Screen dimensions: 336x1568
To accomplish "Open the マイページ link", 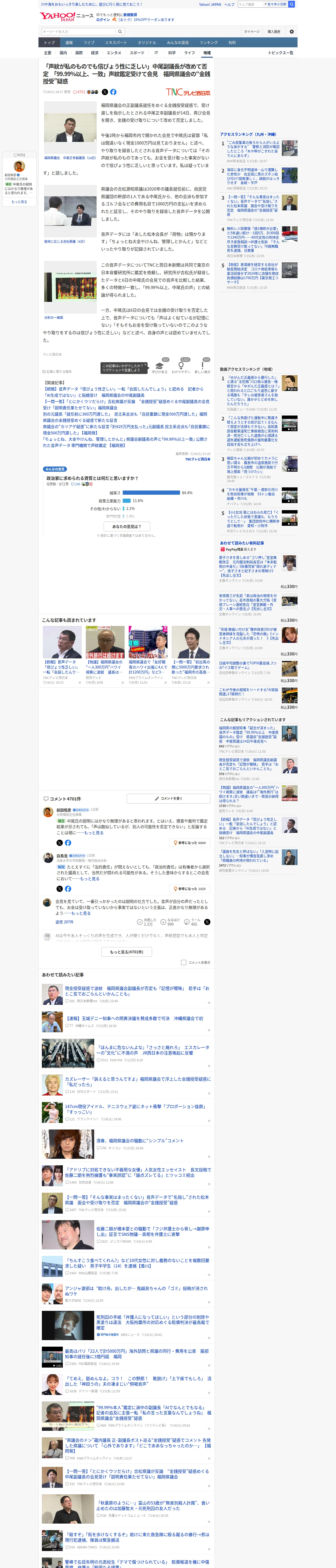I will coord(252,32).
